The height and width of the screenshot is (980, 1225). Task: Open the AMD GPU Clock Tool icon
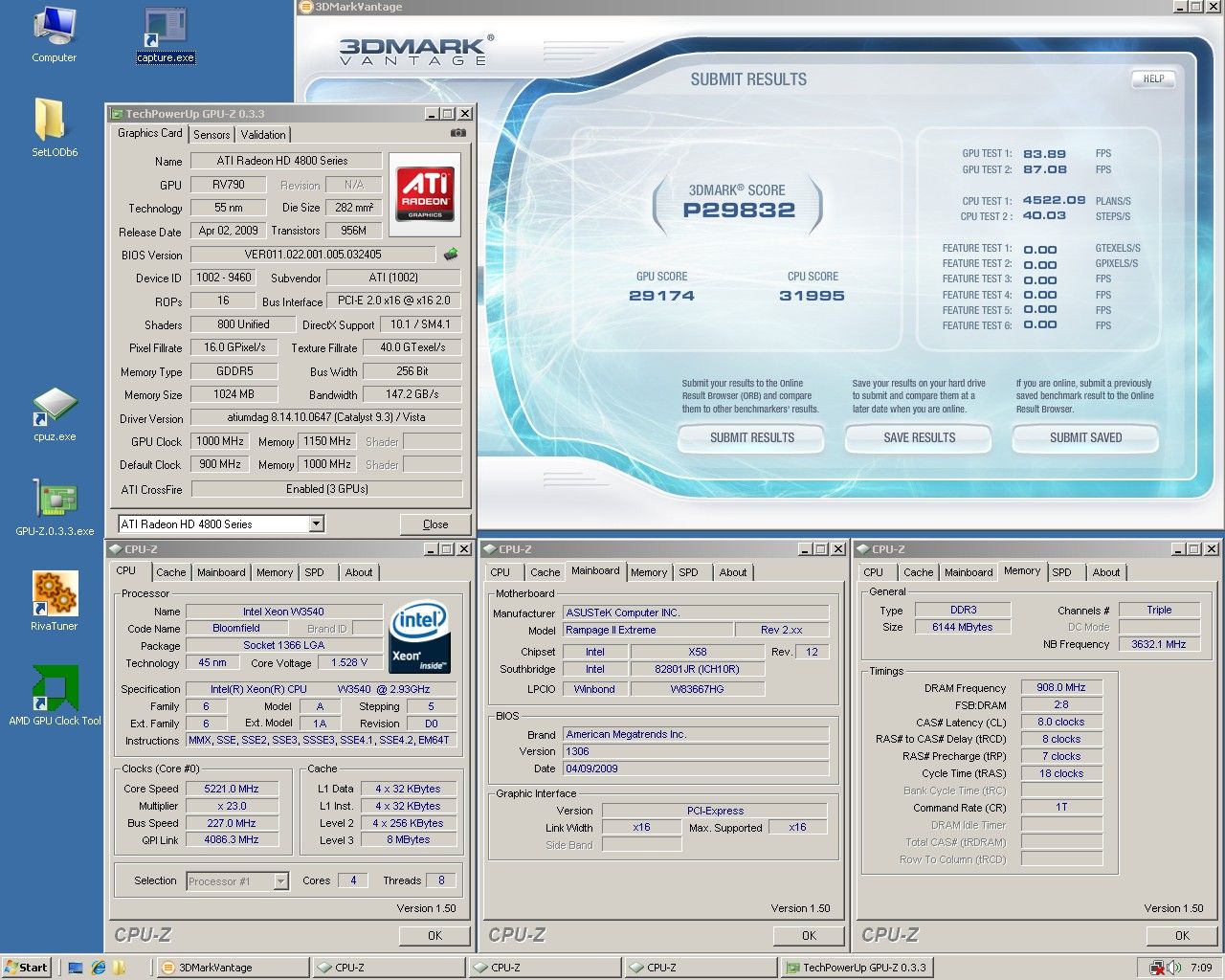tap(55, 696)
